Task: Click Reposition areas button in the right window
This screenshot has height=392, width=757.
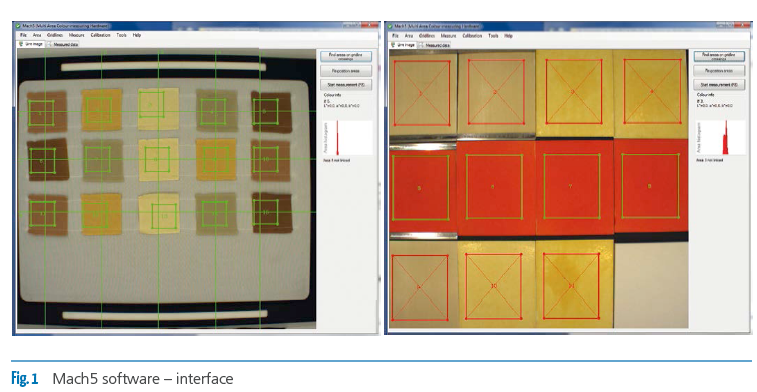Action: pyautogui.click(x=719, y=70)
